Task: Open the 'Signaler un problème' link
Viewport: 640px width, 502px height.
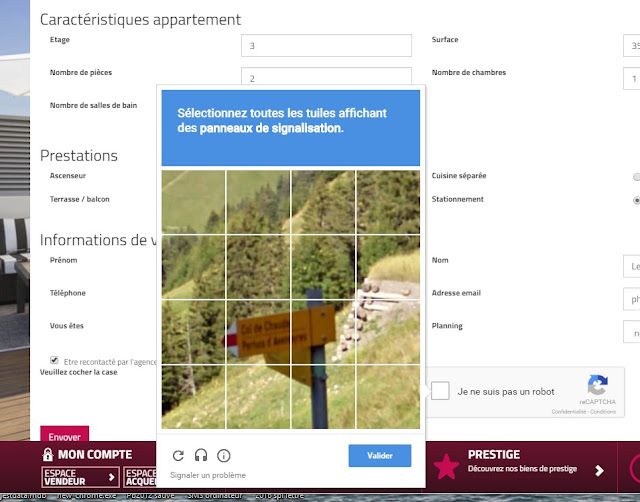Action: 208,475
